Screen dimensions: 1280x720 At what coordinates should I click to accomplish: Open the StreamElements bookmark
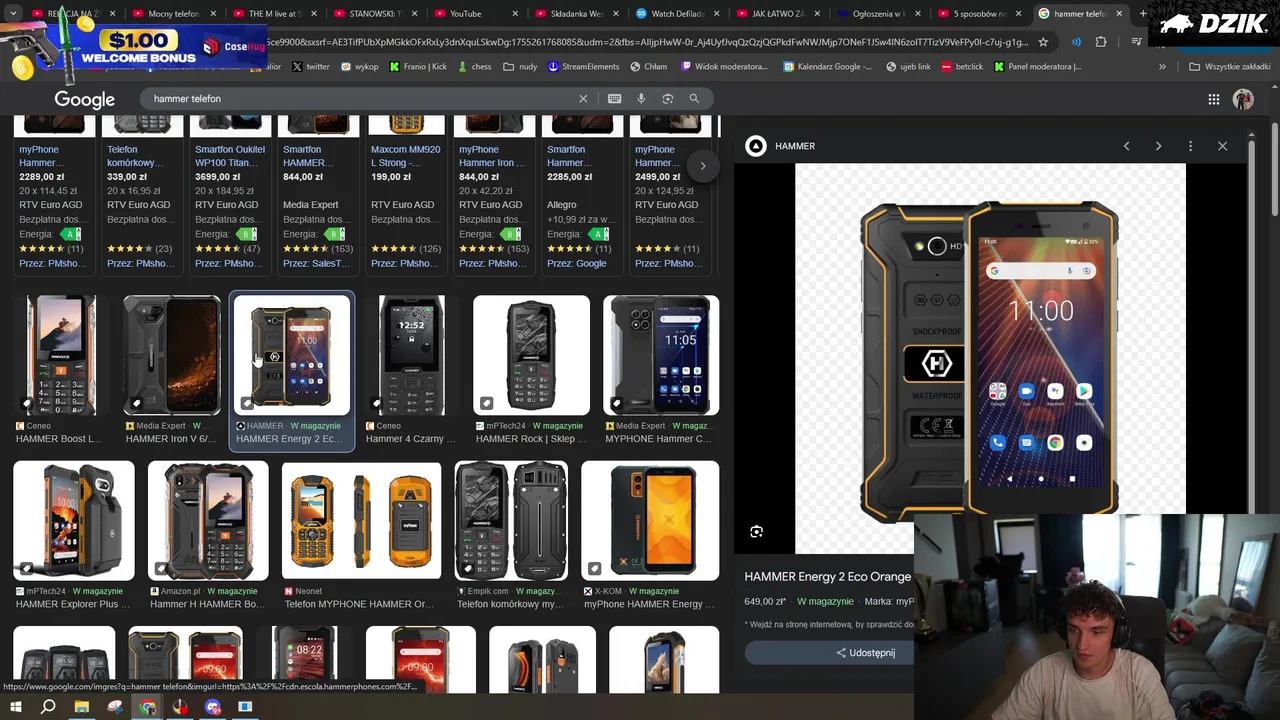pos(583,67)
